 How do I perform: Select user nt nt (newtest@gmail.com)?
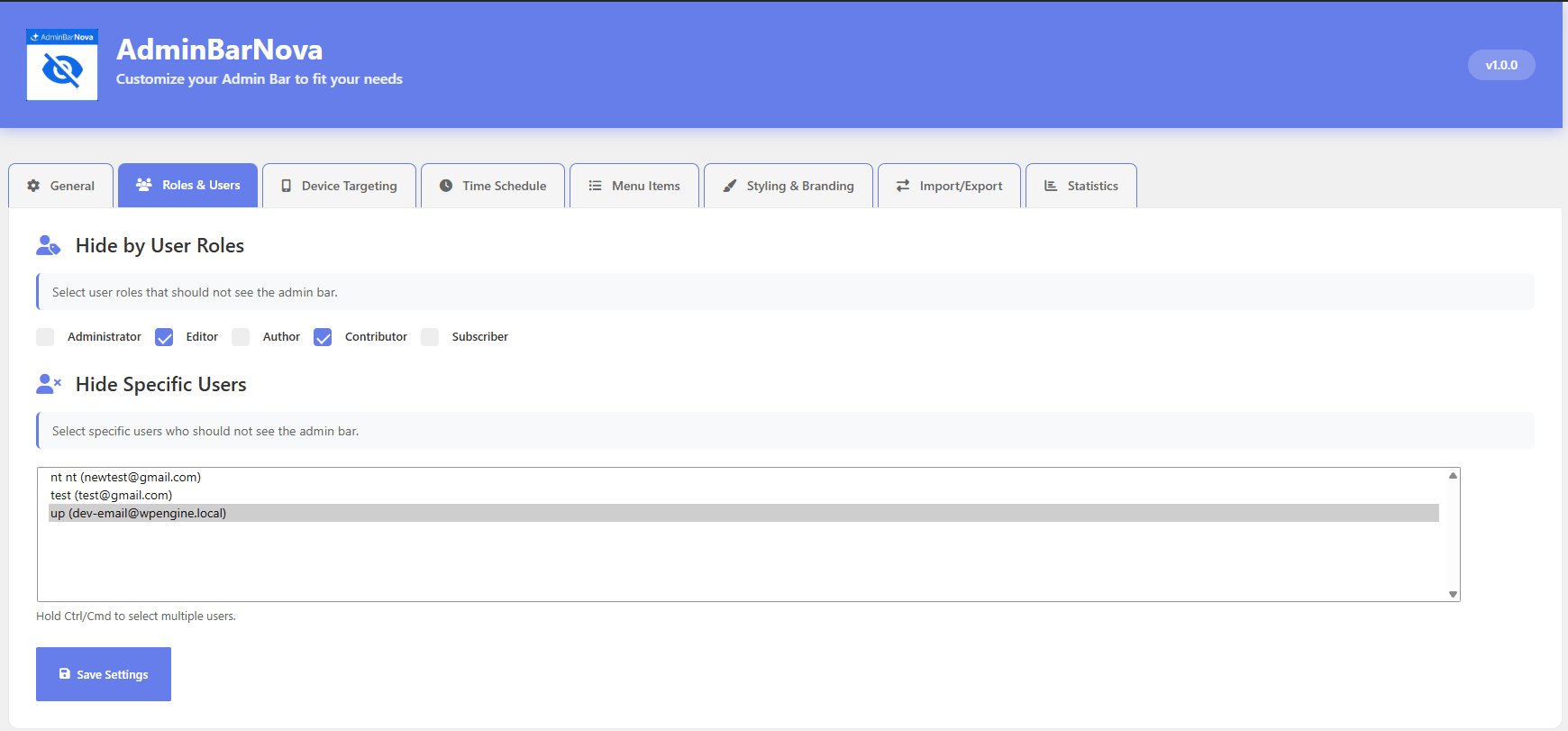[743, 477]
